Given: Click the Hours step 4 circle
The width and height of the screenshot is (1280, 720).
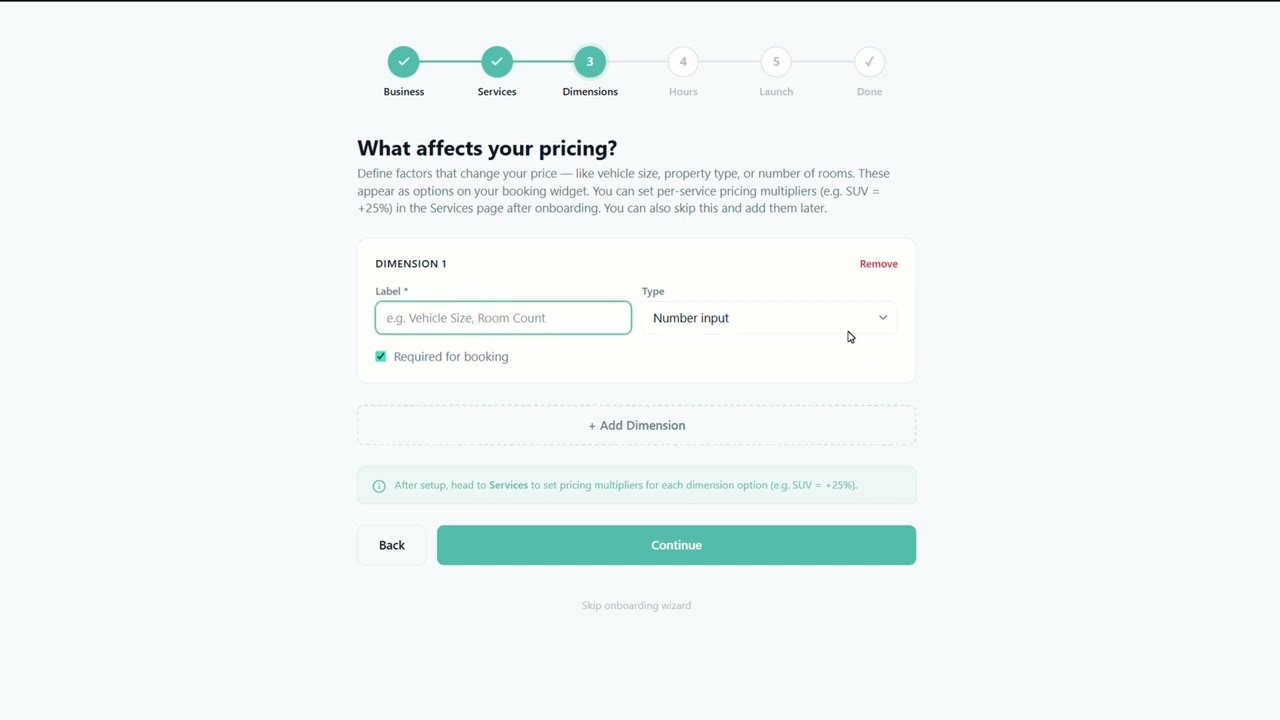Looking at the screenshot, I should tap(683, 62).
